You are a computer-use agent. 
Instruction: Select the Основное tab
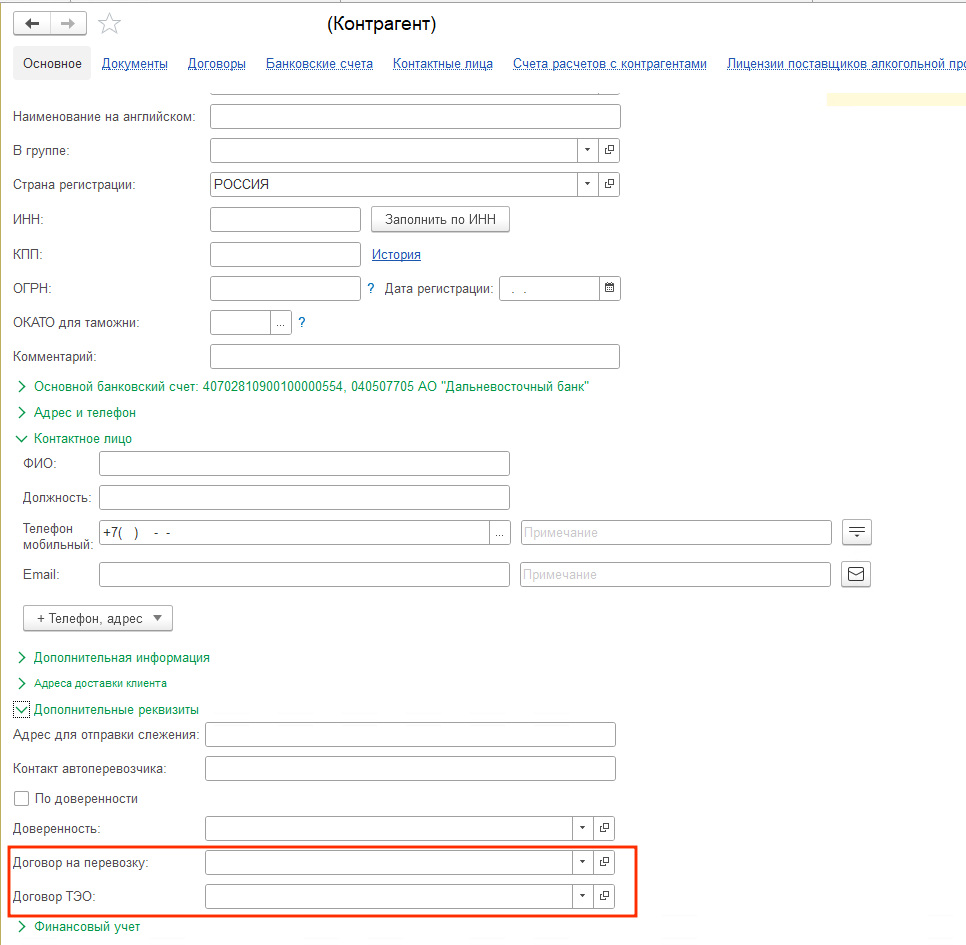pos(52,63)
